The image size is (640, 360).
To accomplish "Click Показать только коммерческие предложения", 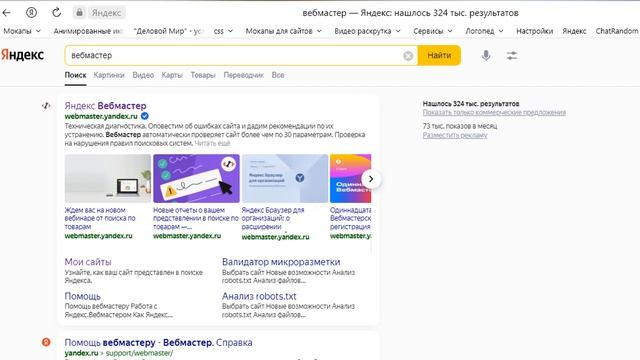I will coord(494,112).
